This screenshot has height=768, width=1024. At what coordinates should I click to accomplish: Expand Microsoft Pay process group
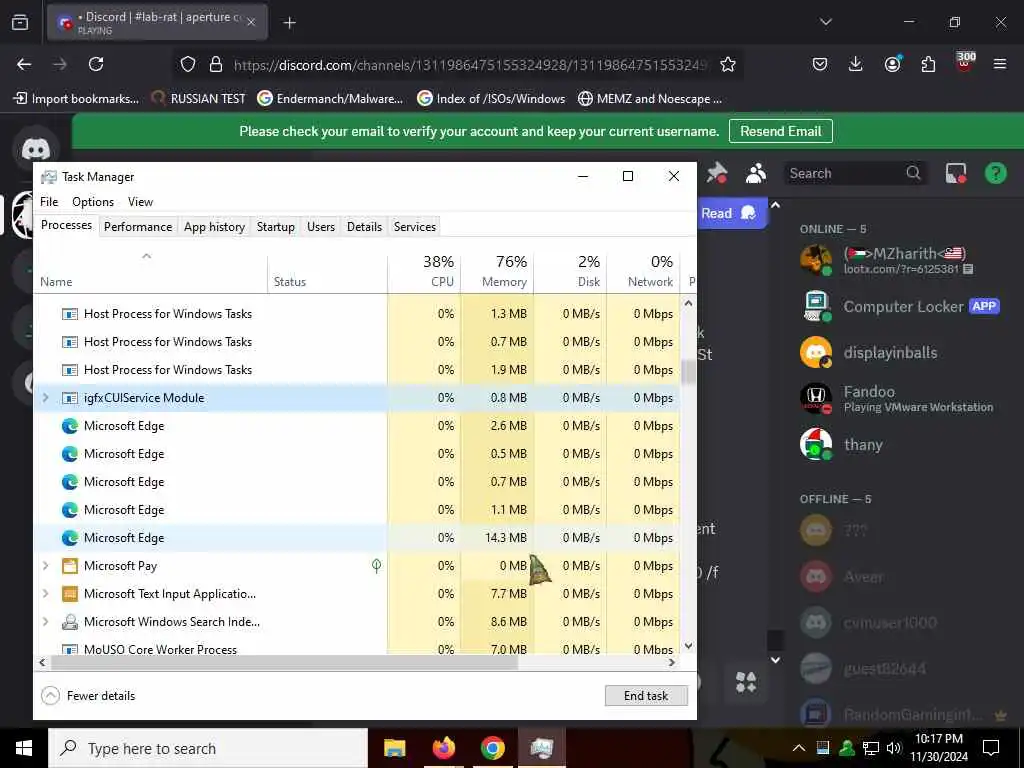[x=45, y=566]
